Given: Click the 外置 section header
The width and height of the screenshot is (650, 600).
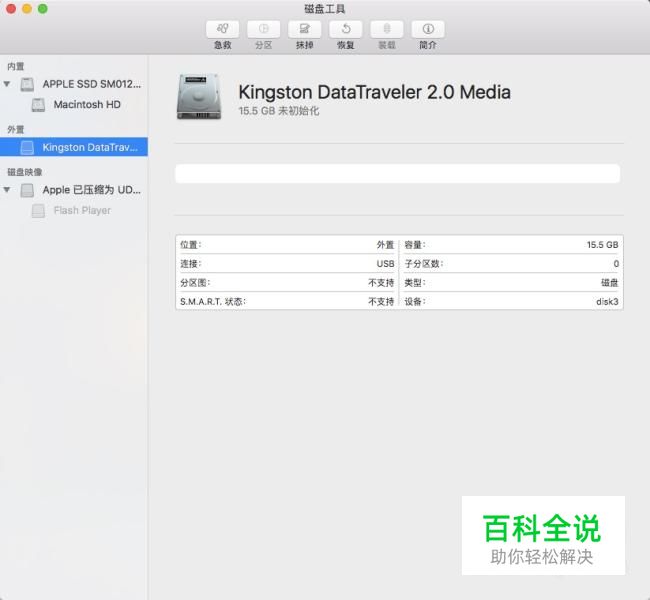Looking at the screenshot, I should 16,130.
